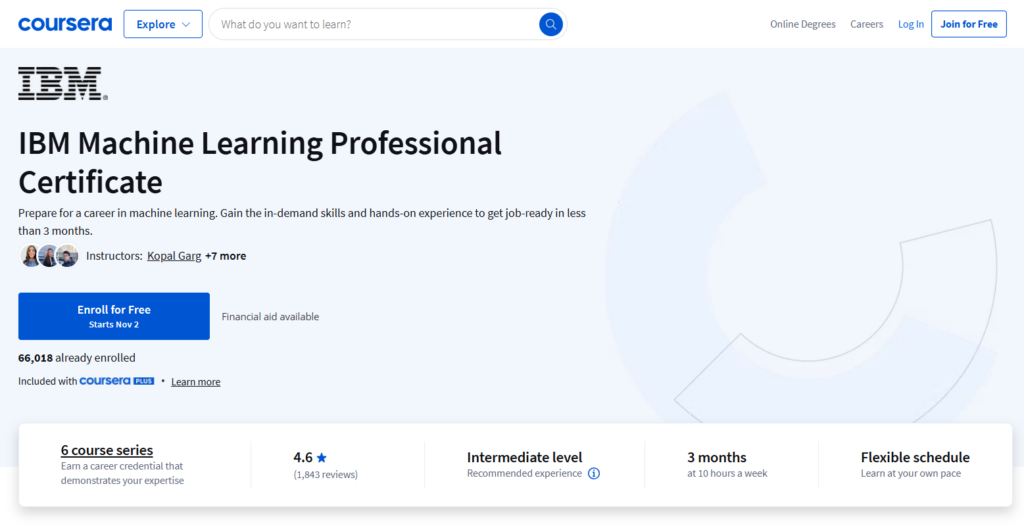This screenshot has height=528, width=1024.
Task: Go to the Careers page
Action: click(x=867, y=24)
